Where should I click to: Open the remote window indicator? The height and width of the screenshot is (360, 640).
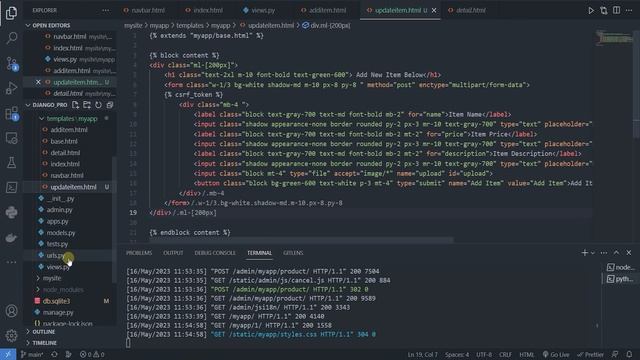(x=8, y=354)
